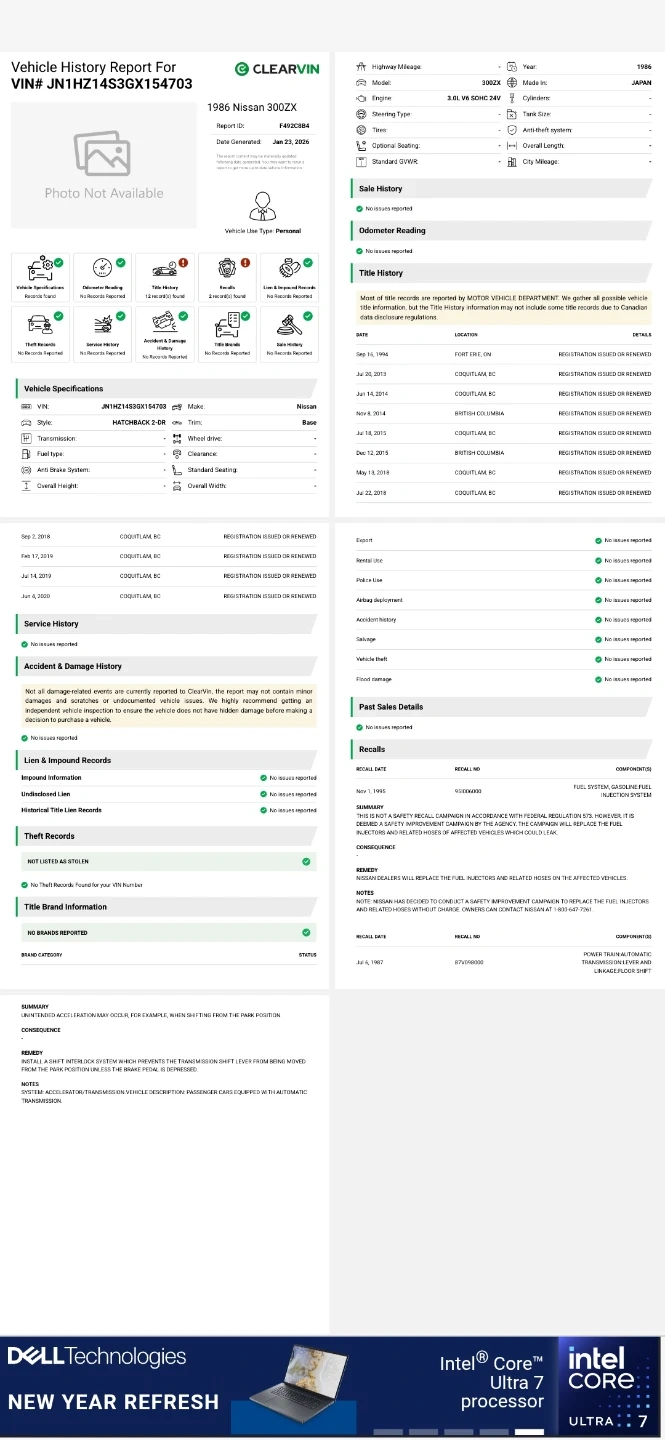Click the Accident & Damage History card
The image size is (665, 1440).
pyautogui.click(x=165, y=334)
